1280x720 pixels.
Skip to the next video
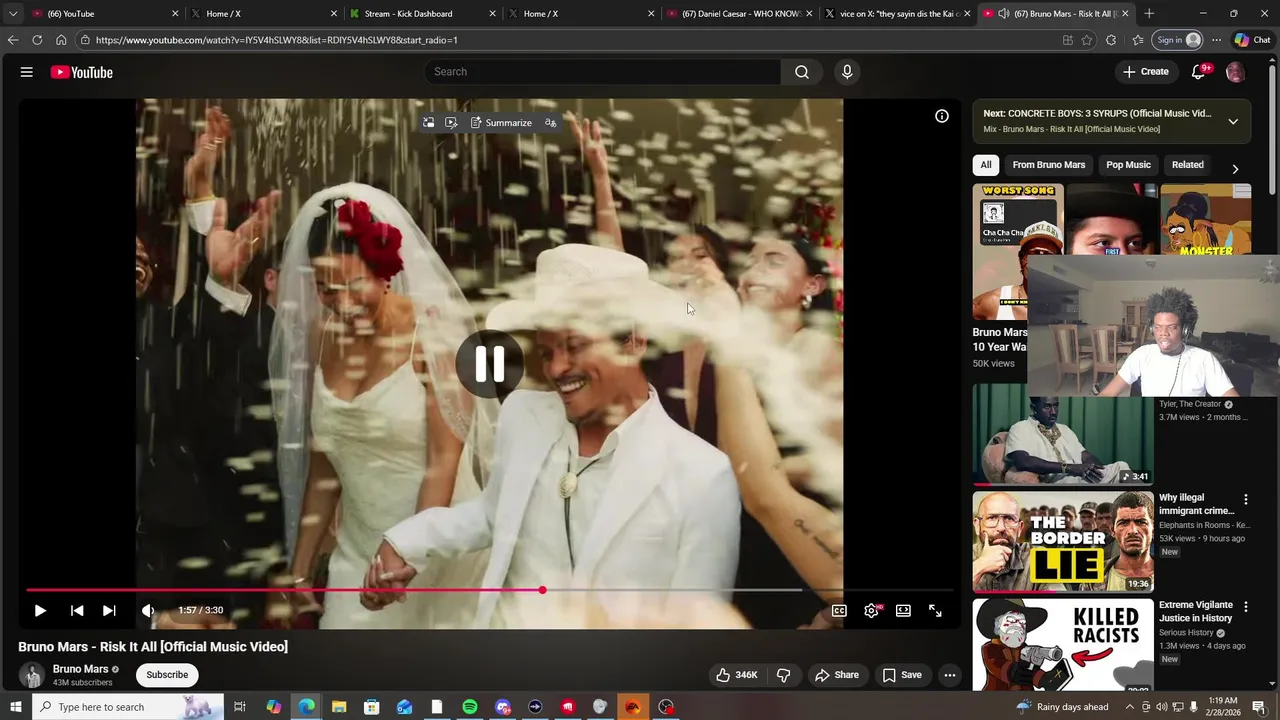point(109,610)
